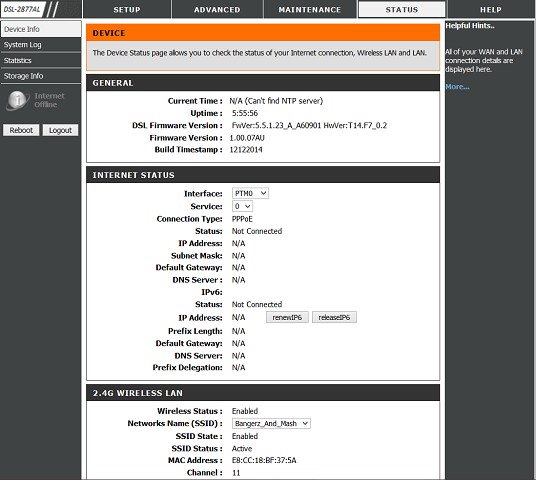Click the Wireless Status value Enabled

click(245, 411)
